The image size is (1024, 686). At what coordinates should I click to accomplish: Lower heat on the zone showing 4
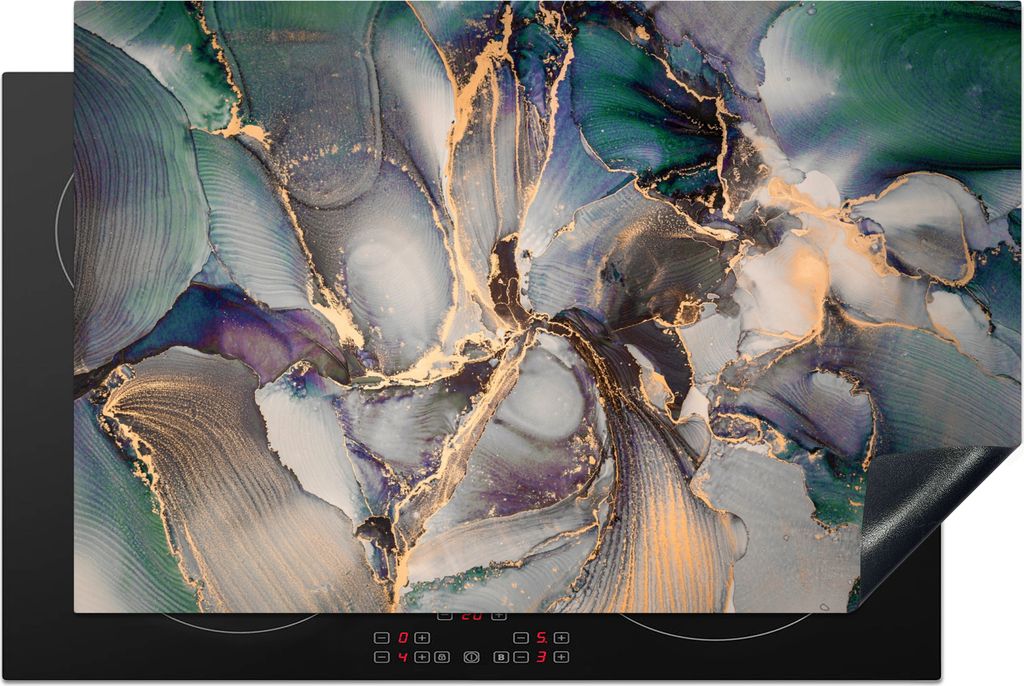click(382, 657)
